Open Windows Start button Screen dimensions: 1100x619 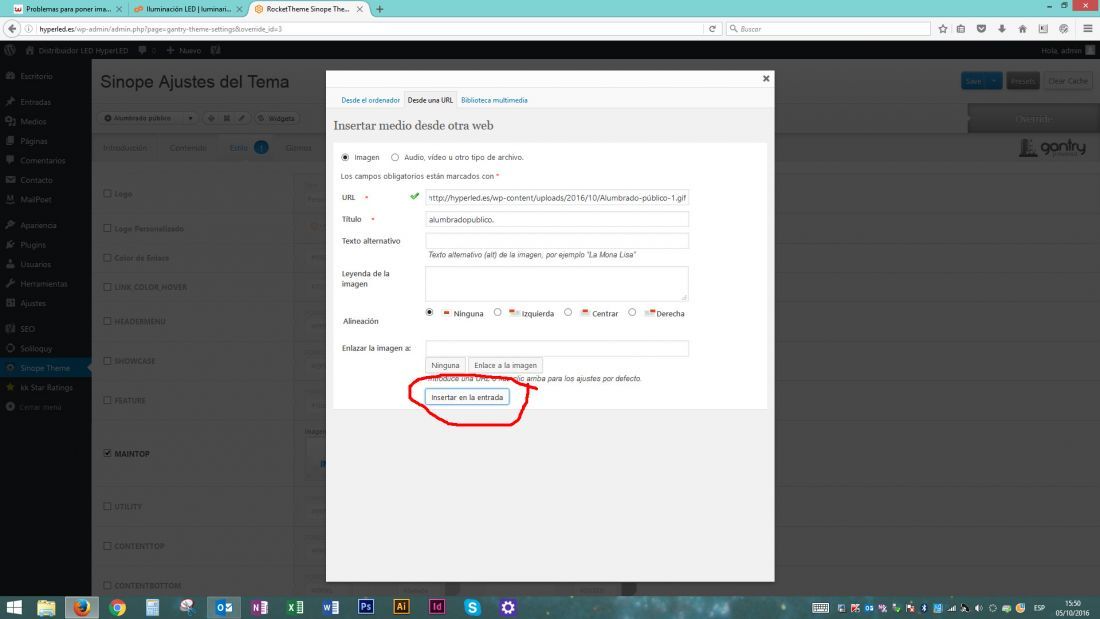[14, 607]
